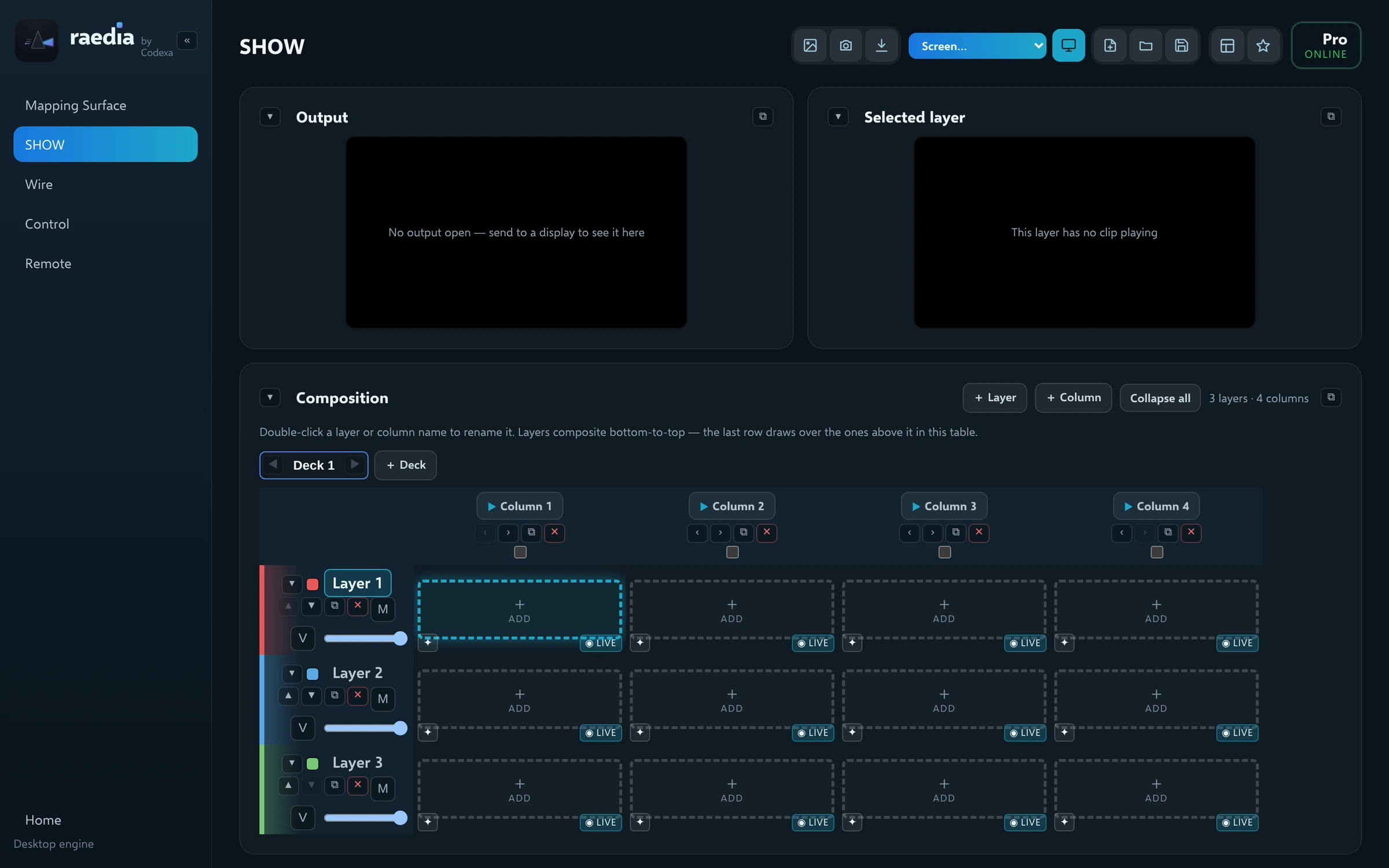Click Collapse all button
The width and height of the screenshot is (1389, 868).
point(1160,398)
